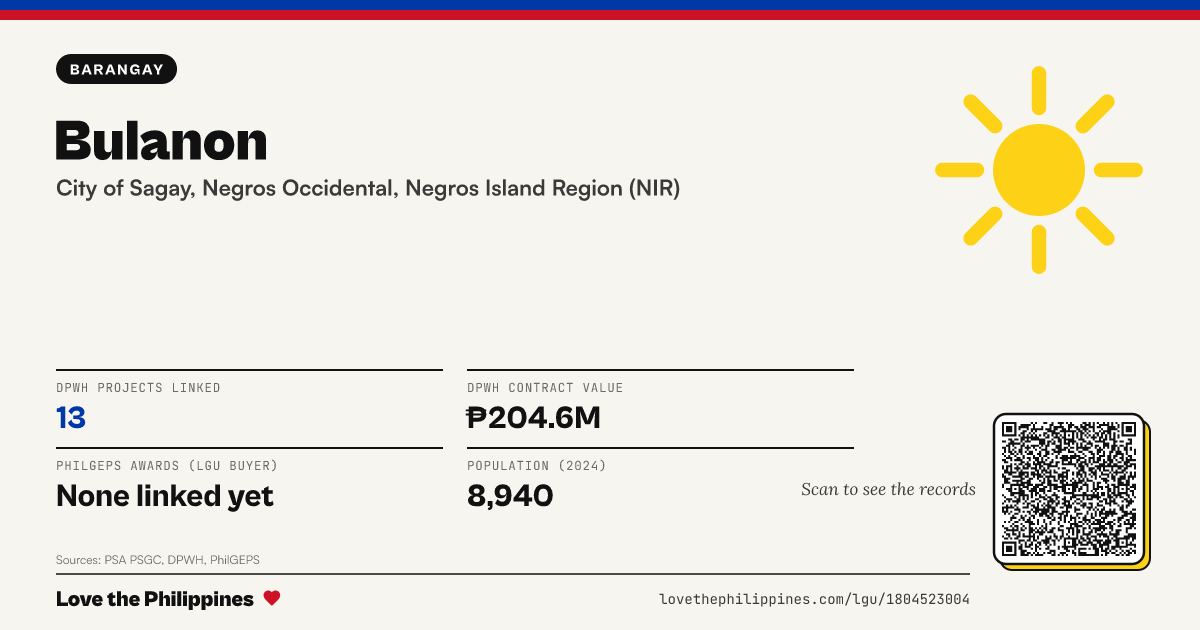
Task: Click the red stripe below the blue band
Action: pos(600,15)
